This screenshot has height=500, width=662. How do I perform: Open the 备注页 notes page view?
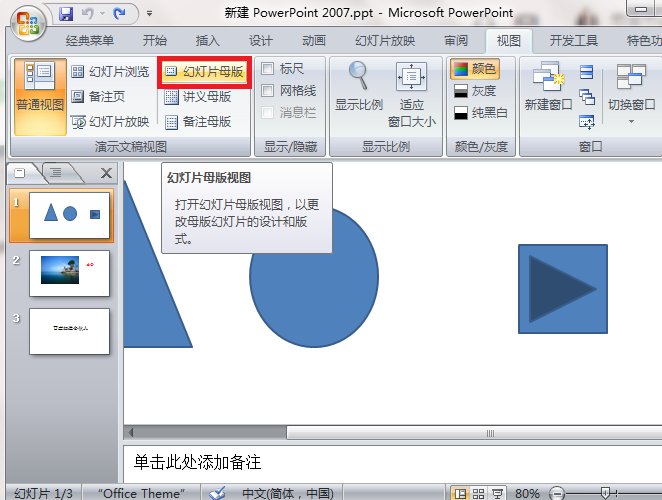pos(98,97)
